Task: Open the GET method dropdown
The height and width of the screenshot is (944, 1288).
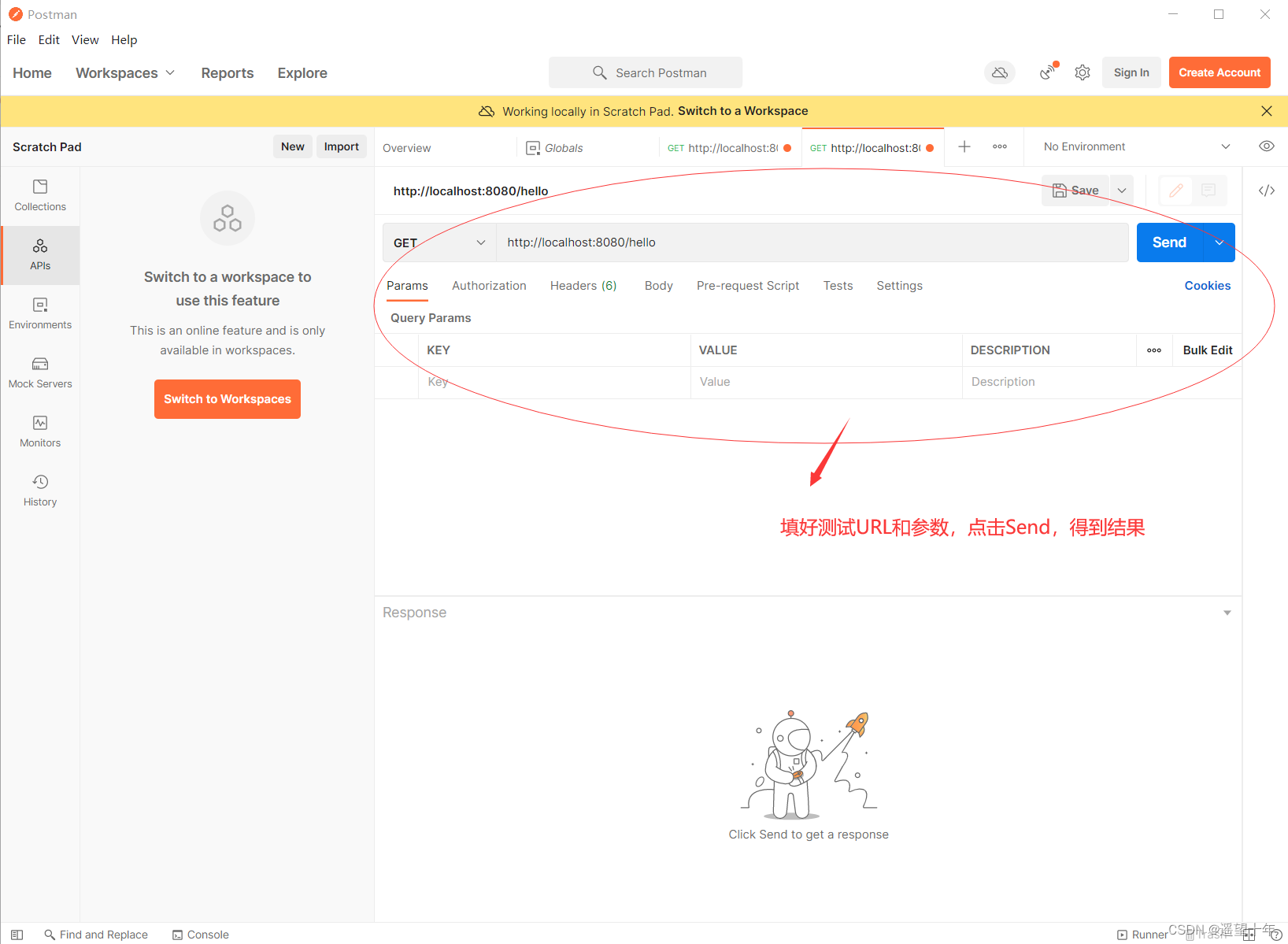Action: click(439, 242)
